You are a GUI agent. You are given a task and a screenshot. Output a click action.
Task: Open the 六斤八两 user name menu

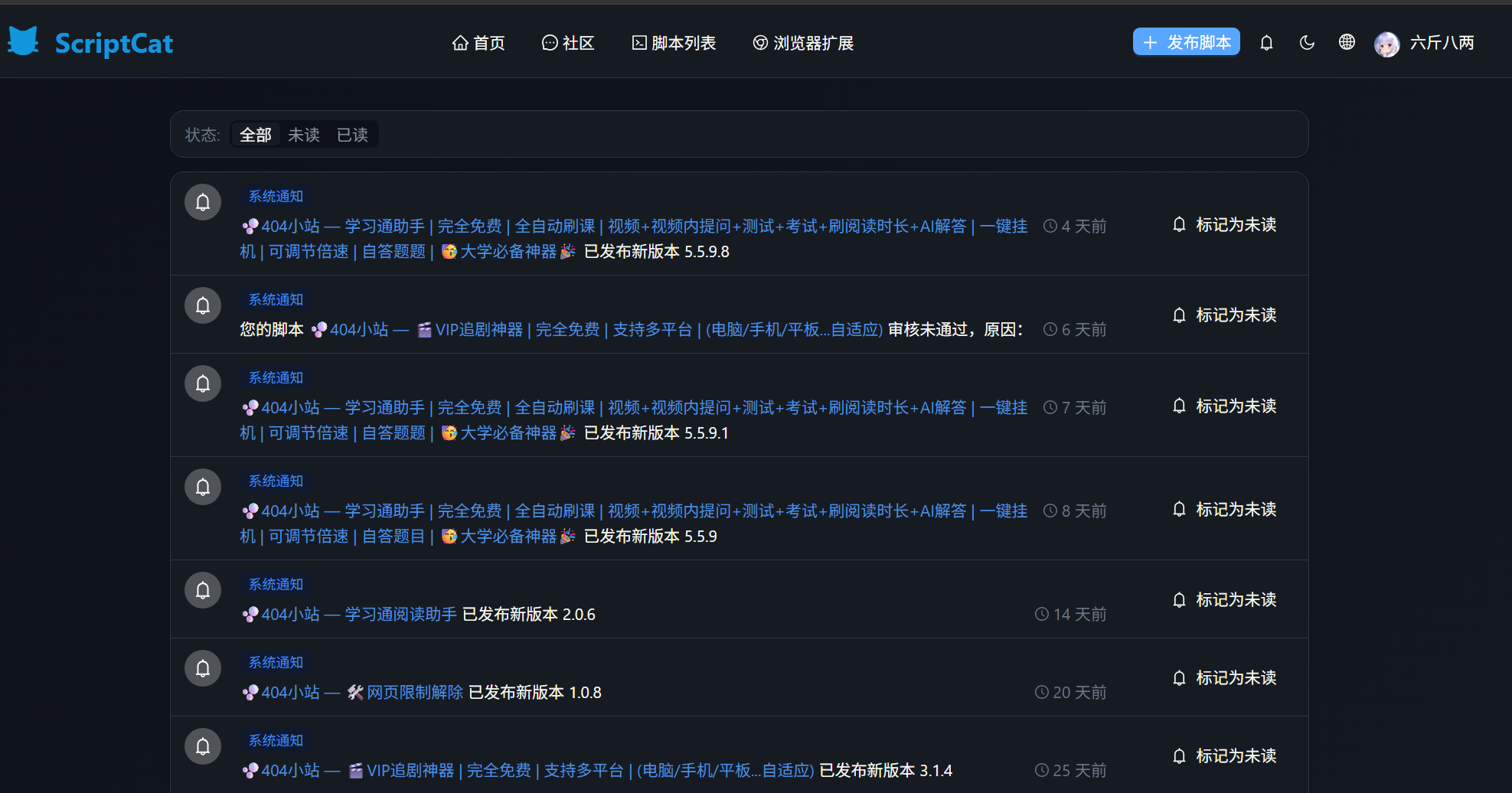(1442, 43)
